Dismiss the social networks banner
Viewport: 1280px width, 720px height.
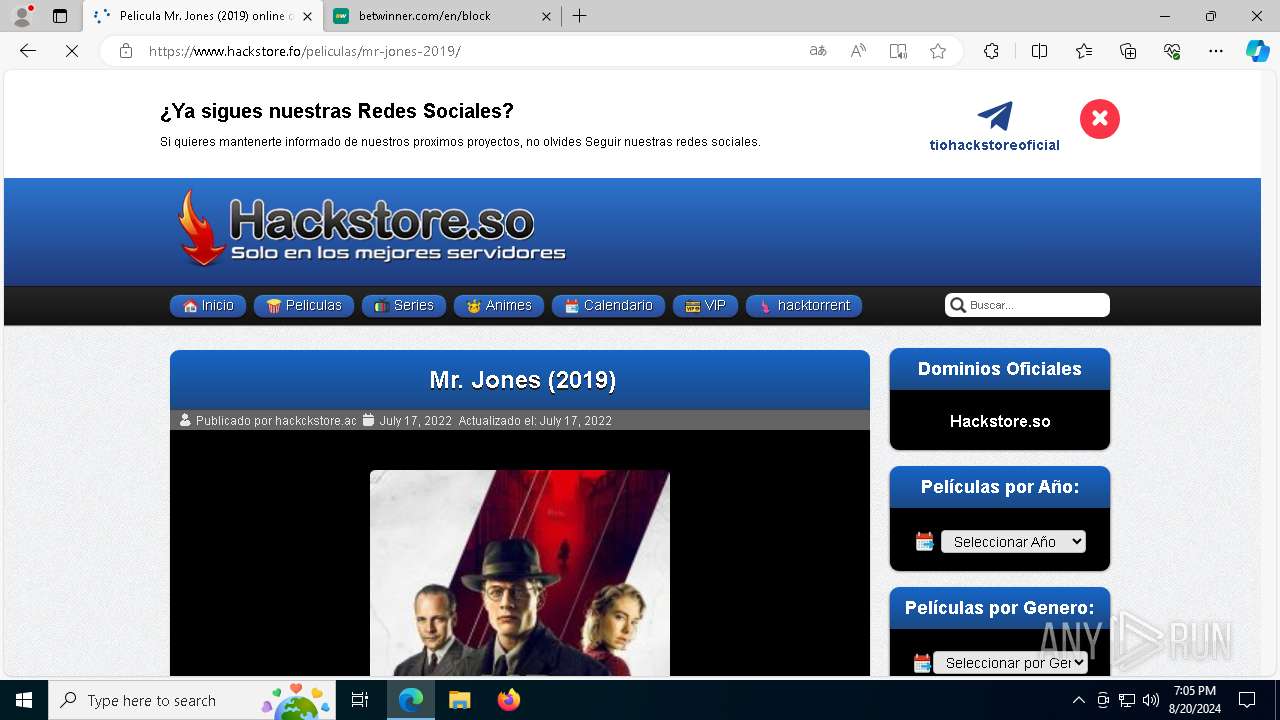(x=1100, y=119)
